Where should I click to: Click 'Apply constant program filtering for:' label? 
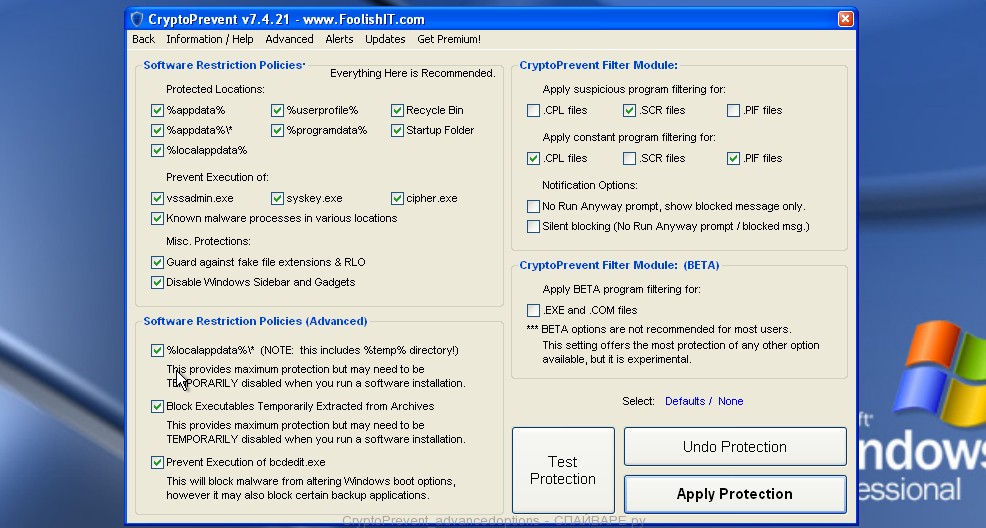click(x=629, y=137)
